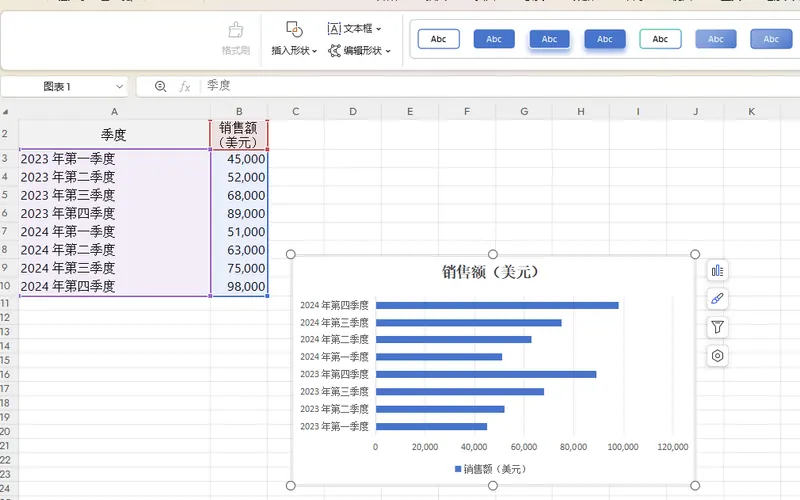This screenshot has height=500, width=800.
Task: Click the chart legend 销售额（美元）
Action: click(491, 468)
